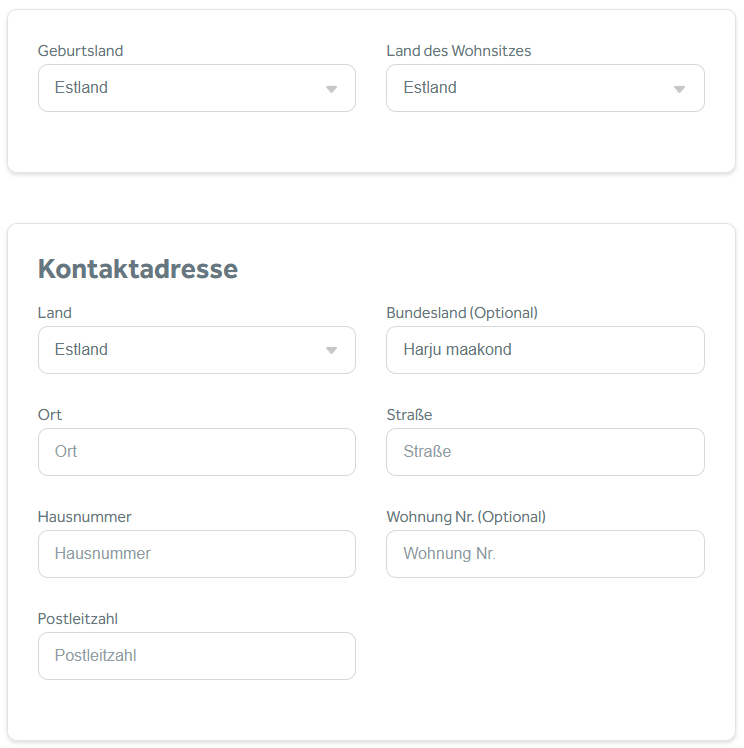This screenshot has height=748, width=744.
Task: Focus the Hausnummer input field
Action: tap(196, 554)
